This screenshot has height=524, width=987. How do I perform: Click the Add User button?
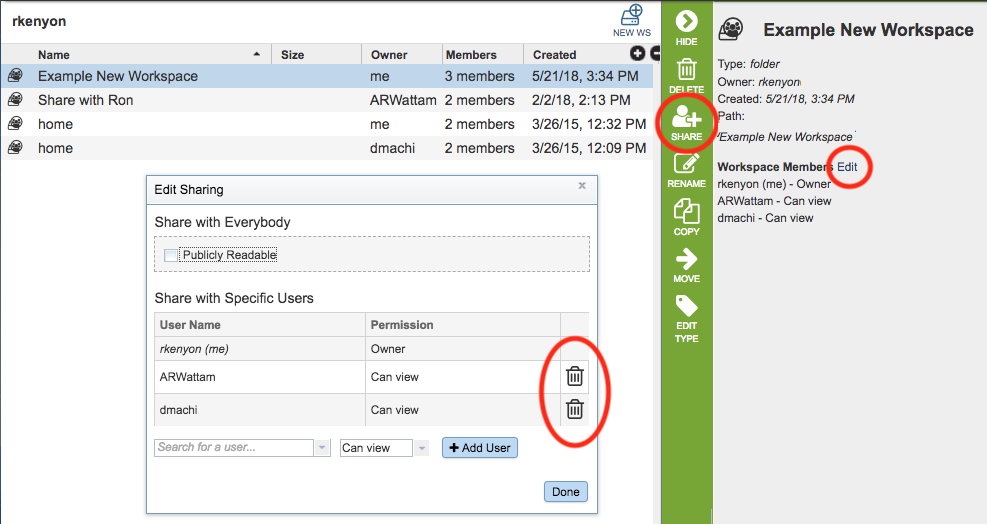pos(480,448)
